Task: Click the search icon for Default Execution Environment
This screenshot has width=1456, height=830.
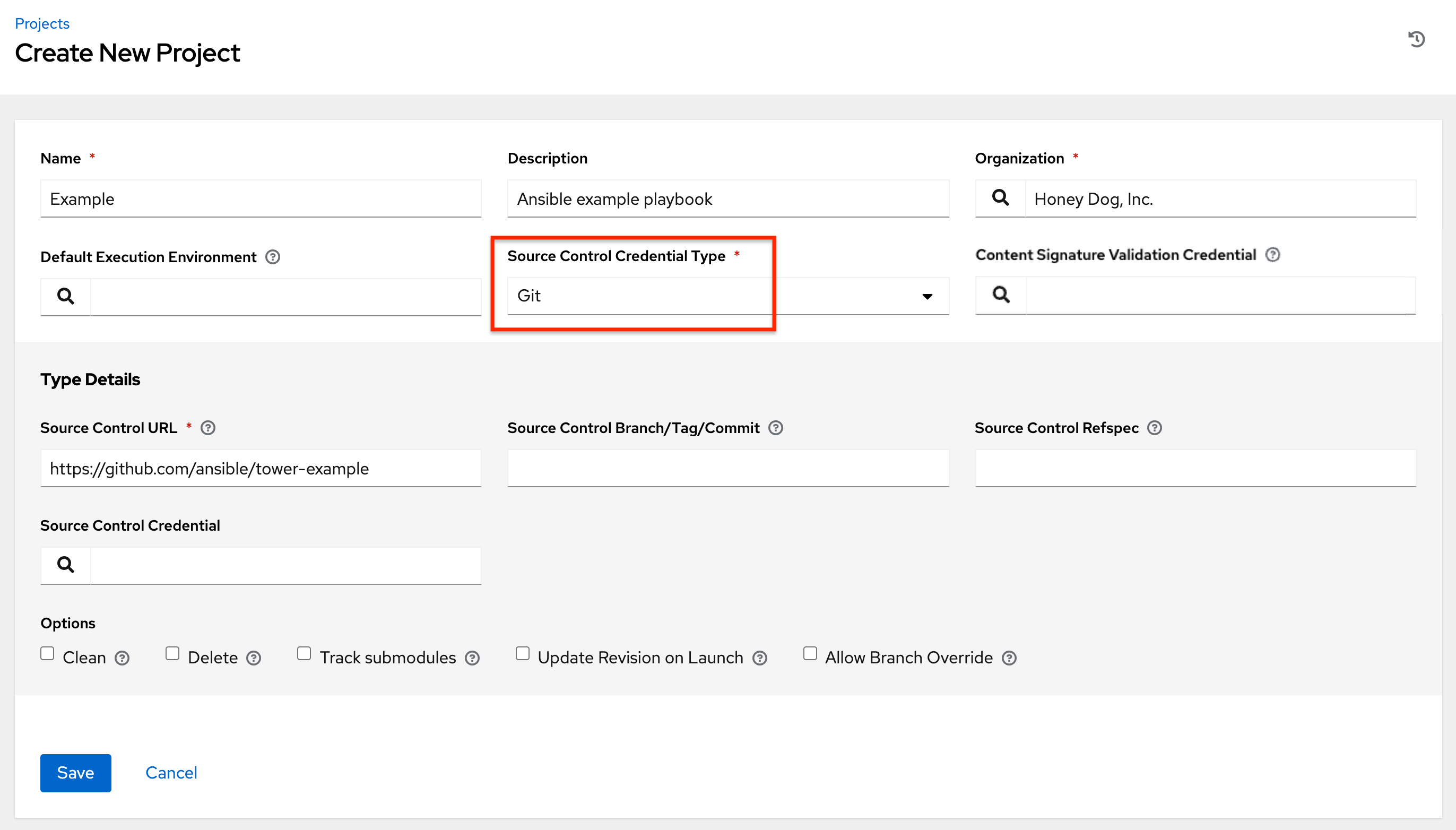Action: click(x=65, y=296)
